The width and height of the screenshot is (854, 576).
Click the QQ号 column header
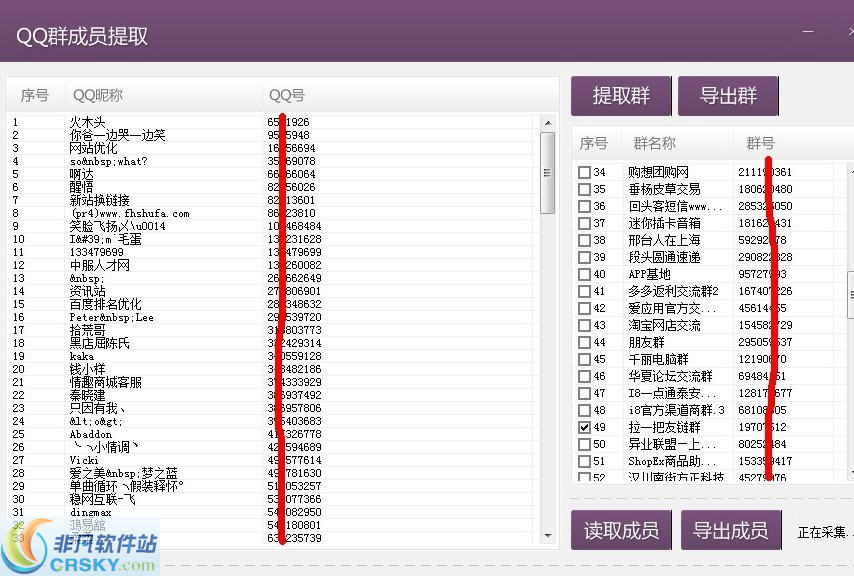click(286, 95)
